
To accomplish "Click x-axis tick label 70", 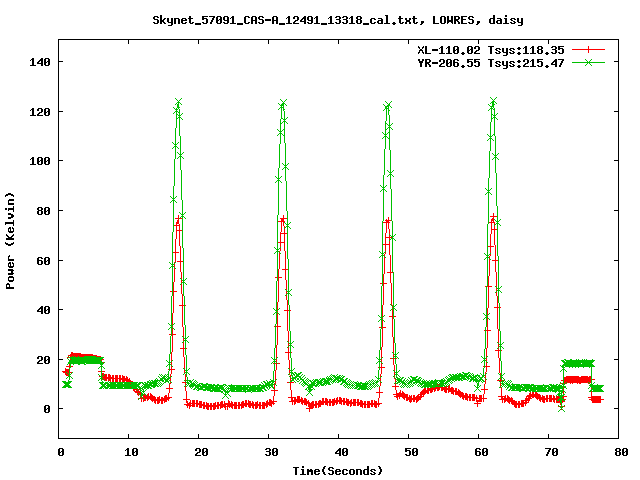I will [552, 452].
